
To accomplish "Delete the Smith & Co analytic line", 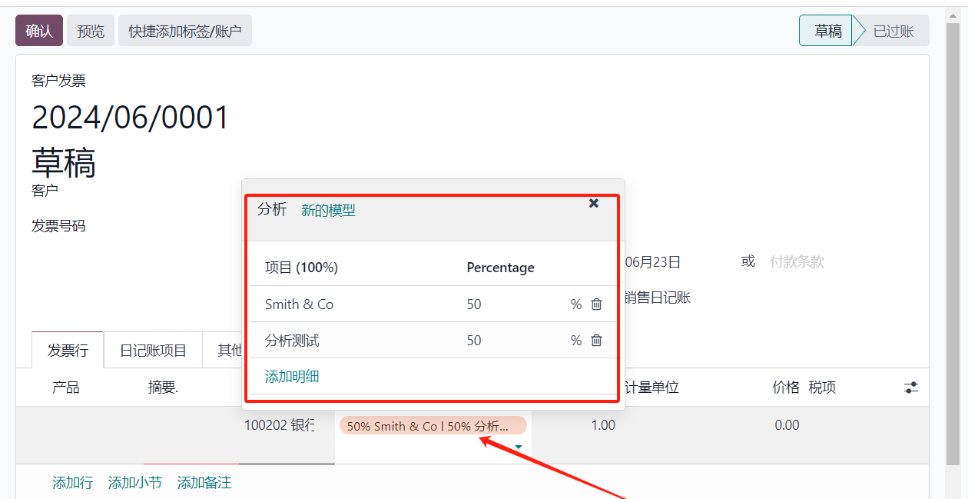I will 597,304.
